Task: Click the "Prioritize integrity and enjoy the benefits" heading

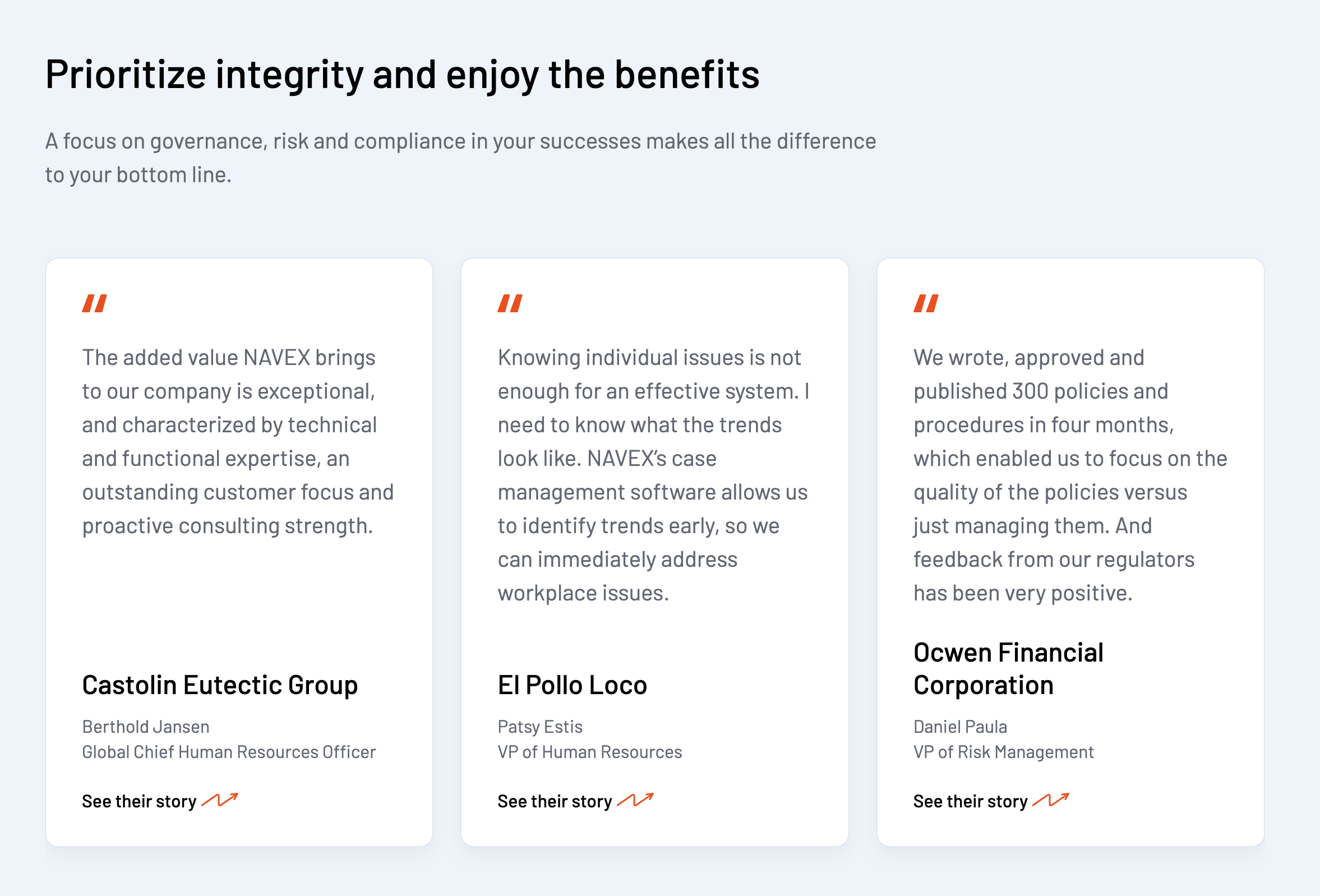Action: (402, 75)
